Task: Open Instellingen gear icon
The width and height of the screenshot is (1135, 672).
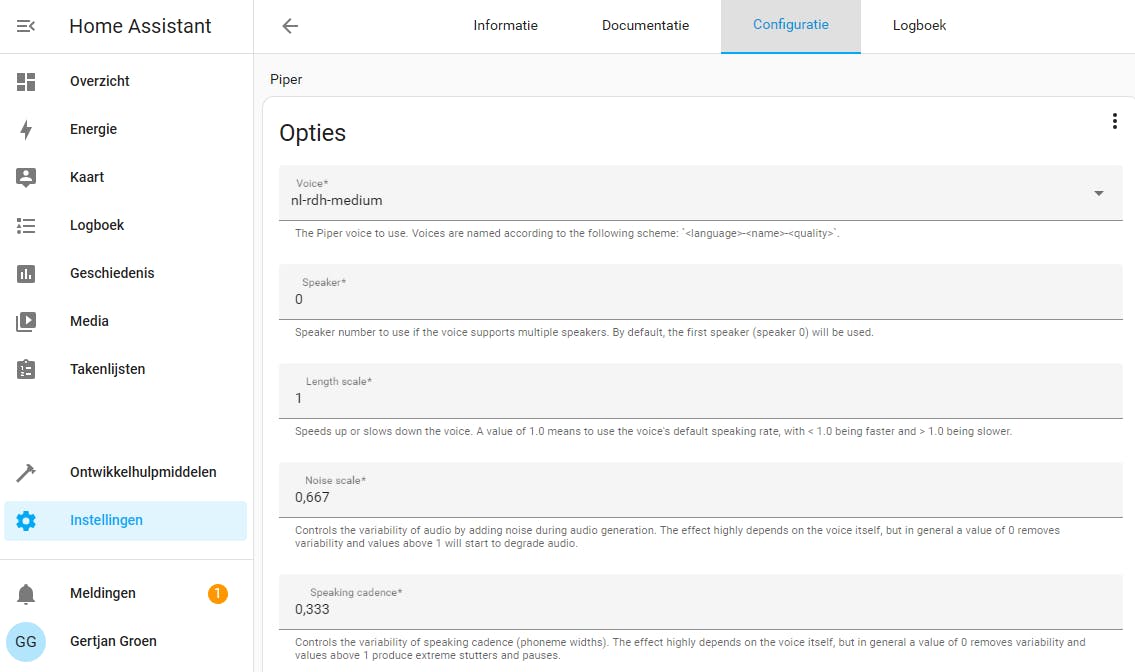Action: point(26,520)
